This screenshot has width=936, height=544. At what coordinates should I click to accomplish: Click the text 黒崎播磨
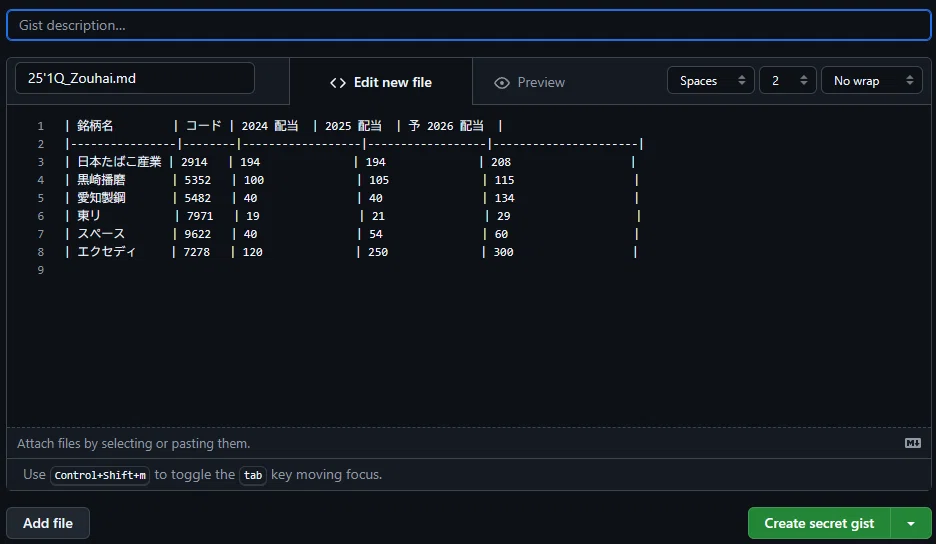pyautogui.click(x=101, y=180)
